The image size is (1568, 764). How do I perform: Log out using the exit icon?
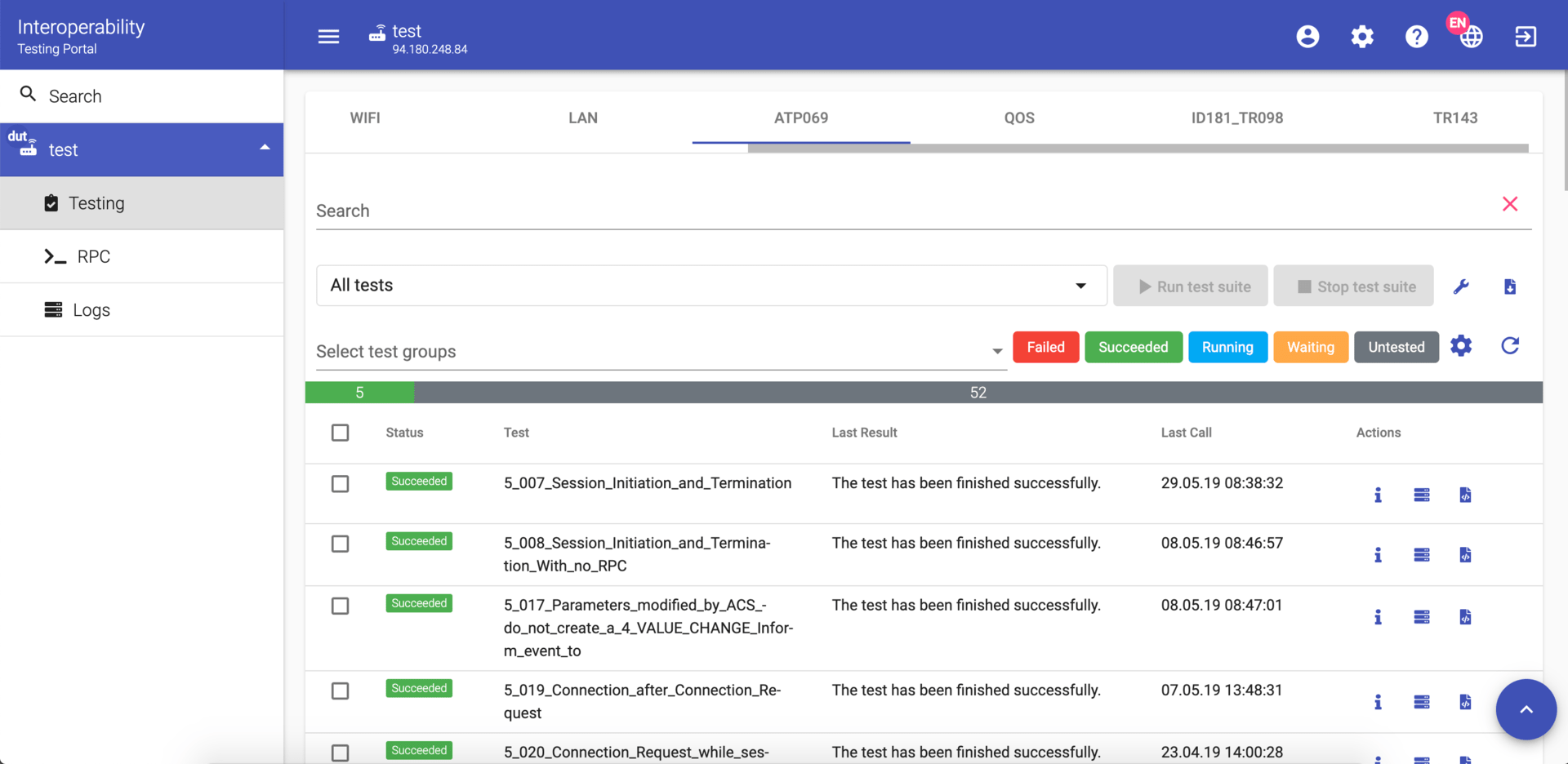(x=1526, y=37)
